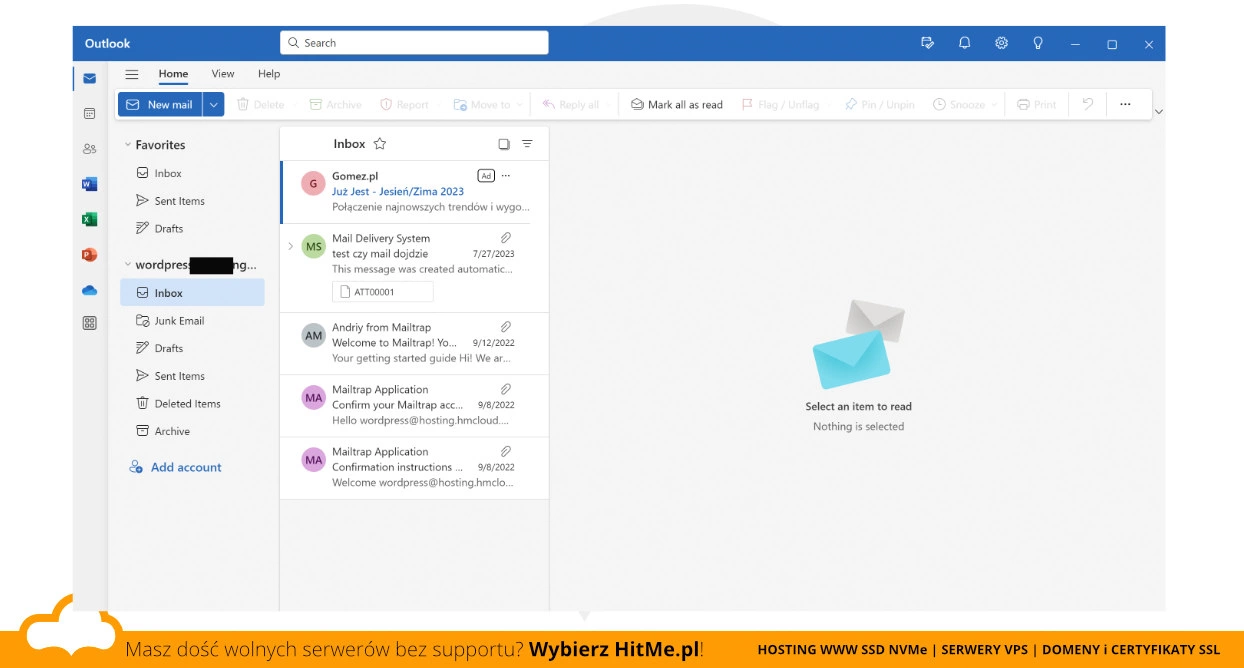Expand the Mail Delivery System conversation
The width and height of the screenshot is (1244, 668).
[291, 246]
